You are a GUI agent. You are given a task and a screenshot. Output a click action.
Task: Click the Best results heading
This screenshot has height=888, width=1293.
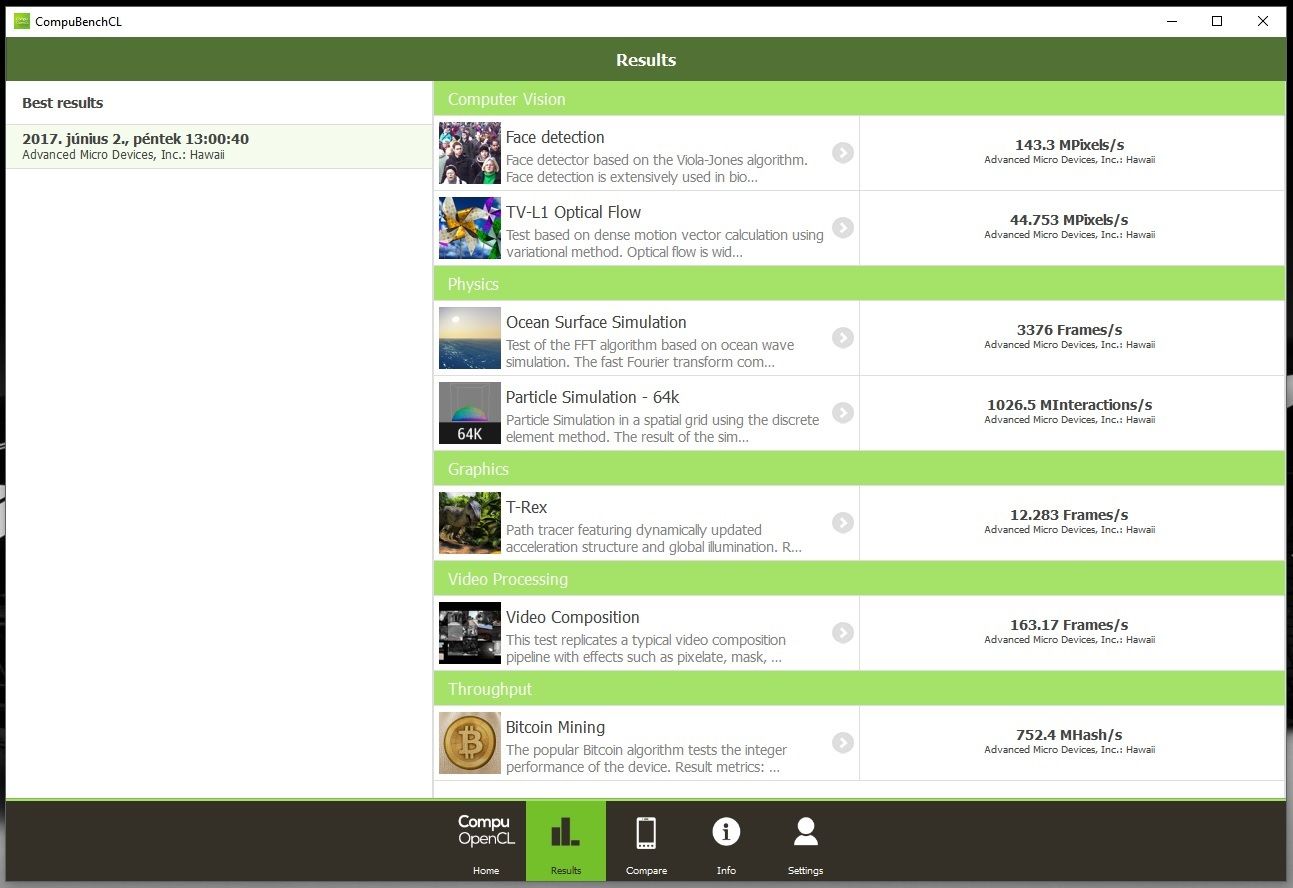click(63, 103)
